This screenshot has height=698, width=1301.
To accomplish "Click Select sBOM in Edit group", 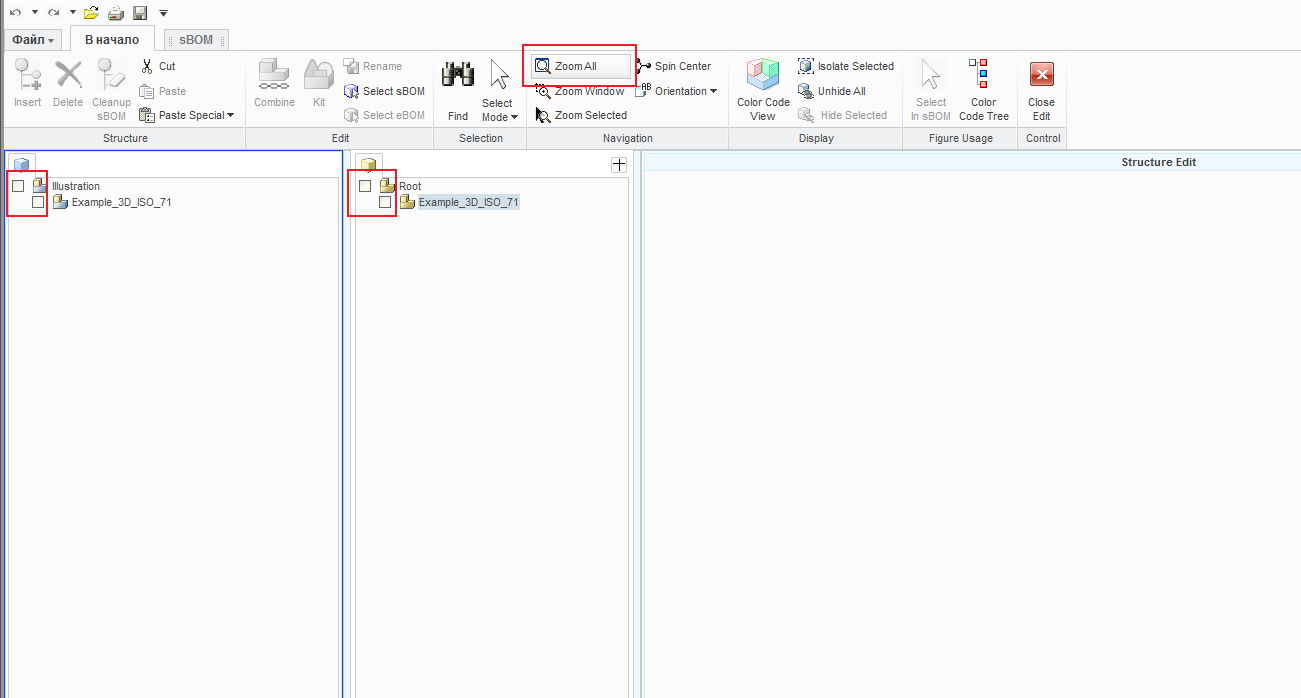I will pos(384,91).
